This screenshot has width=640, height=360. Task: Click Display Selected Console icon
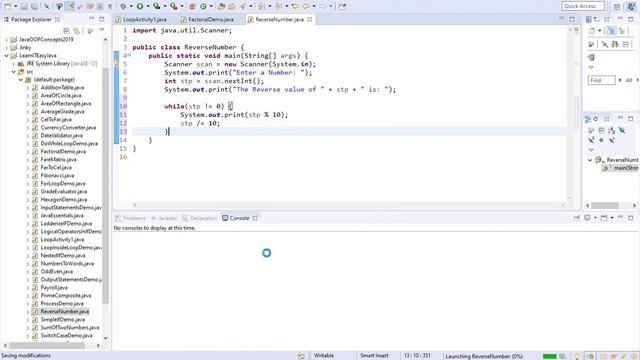tap(587, 218)
